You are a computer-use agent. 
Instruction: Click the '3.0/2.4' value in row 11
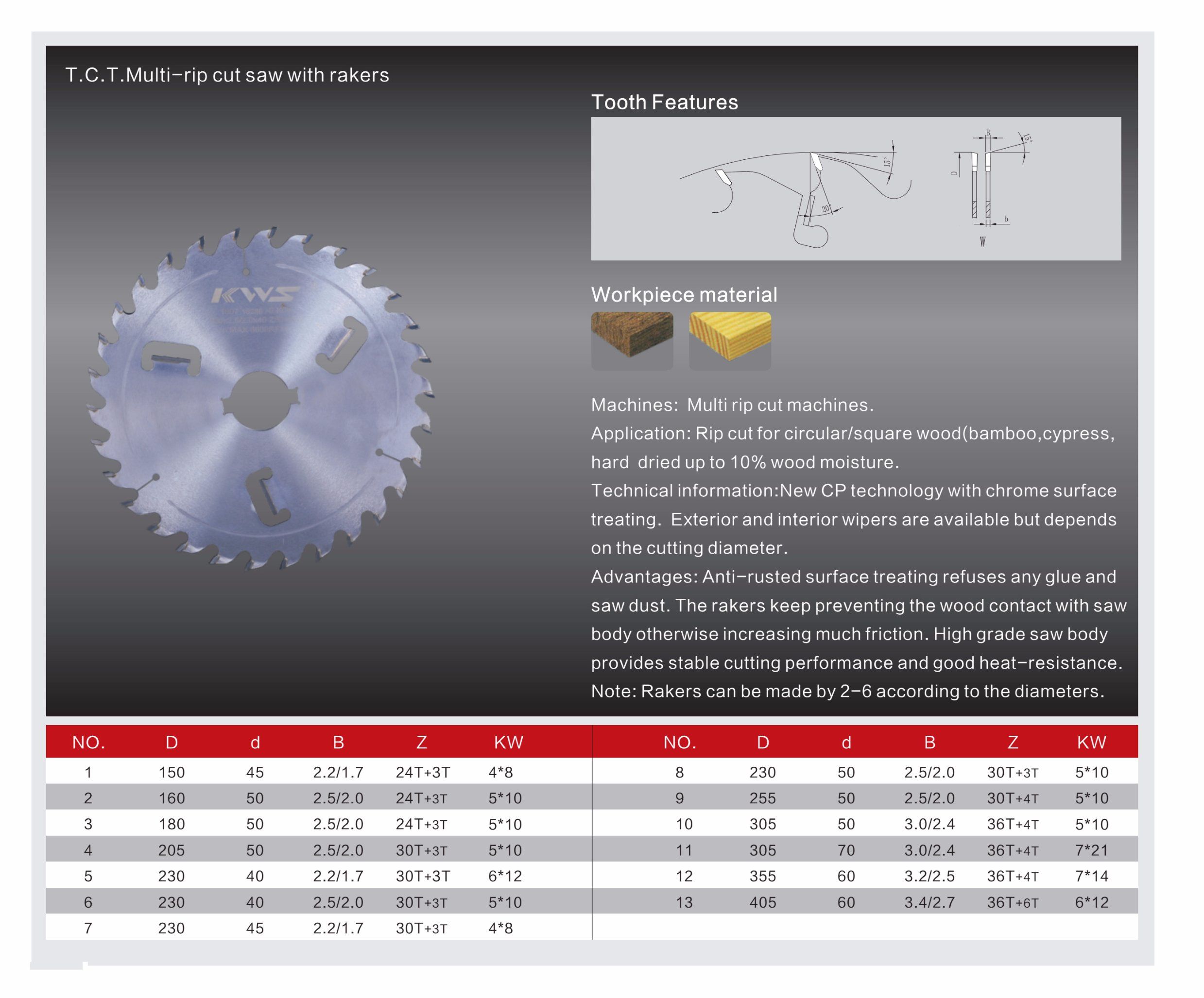point(929,850)
